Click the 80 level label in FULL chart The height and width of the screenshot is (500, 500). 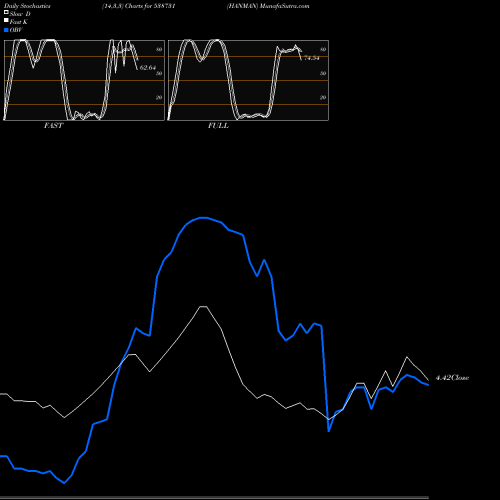(323, 49)
